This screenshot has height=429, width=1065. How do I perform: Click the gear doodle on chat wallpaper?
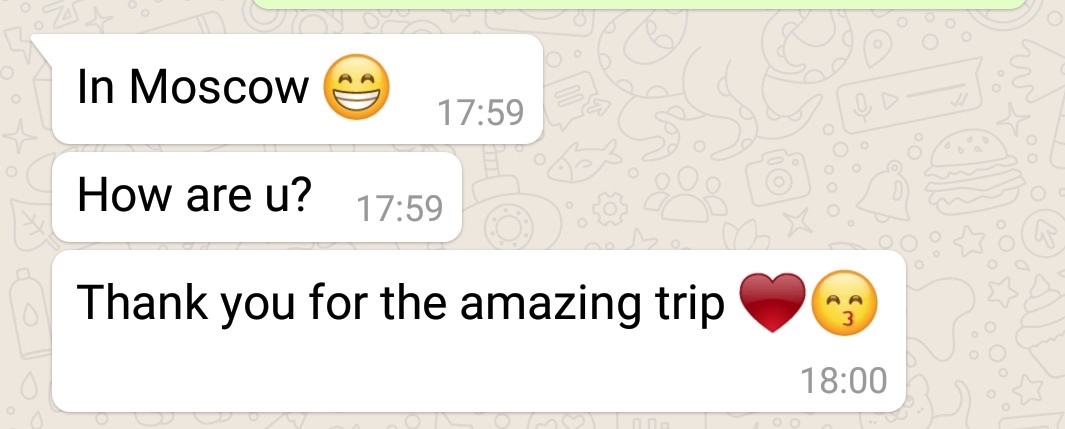tap(609, 208)
